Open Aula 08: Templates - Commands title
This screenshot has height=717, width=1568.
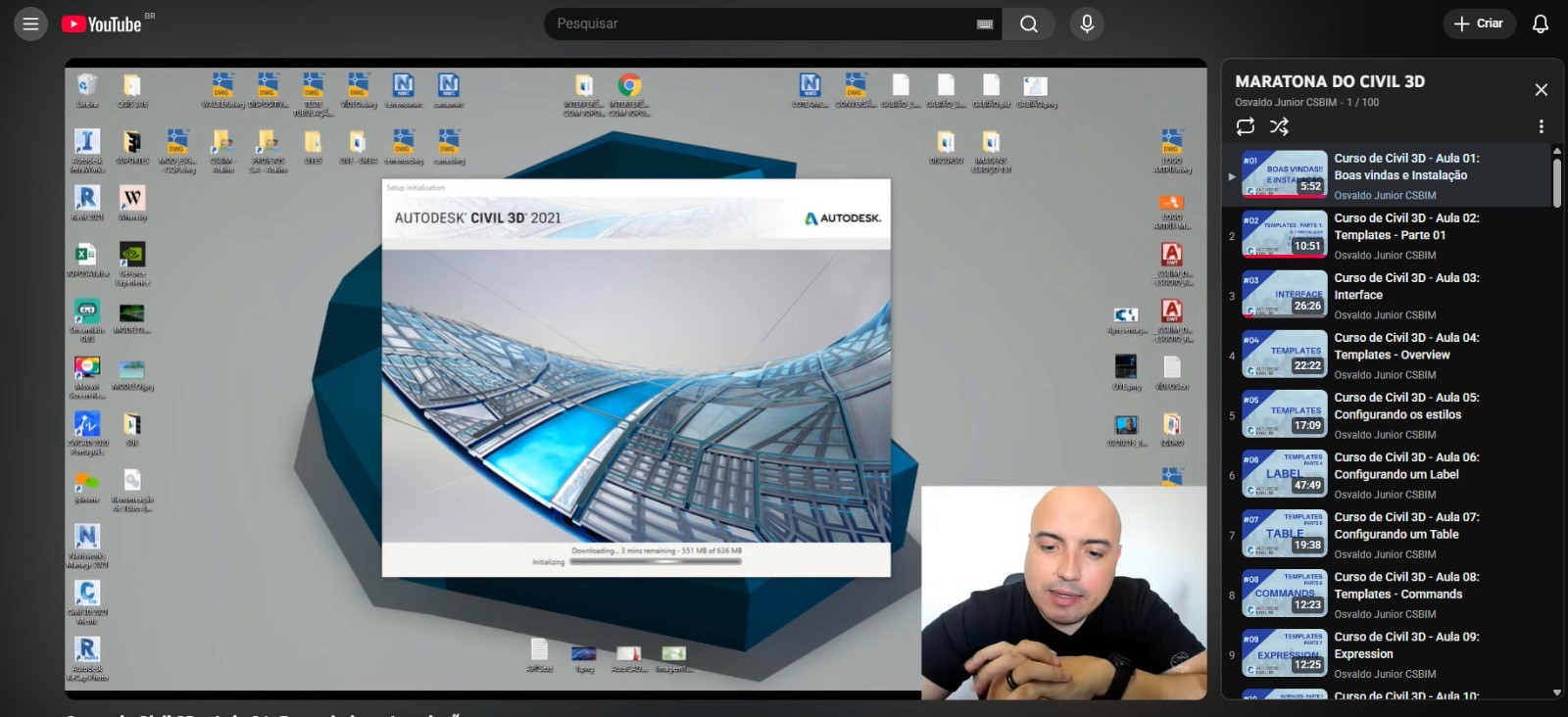[x=1406, y=585]
